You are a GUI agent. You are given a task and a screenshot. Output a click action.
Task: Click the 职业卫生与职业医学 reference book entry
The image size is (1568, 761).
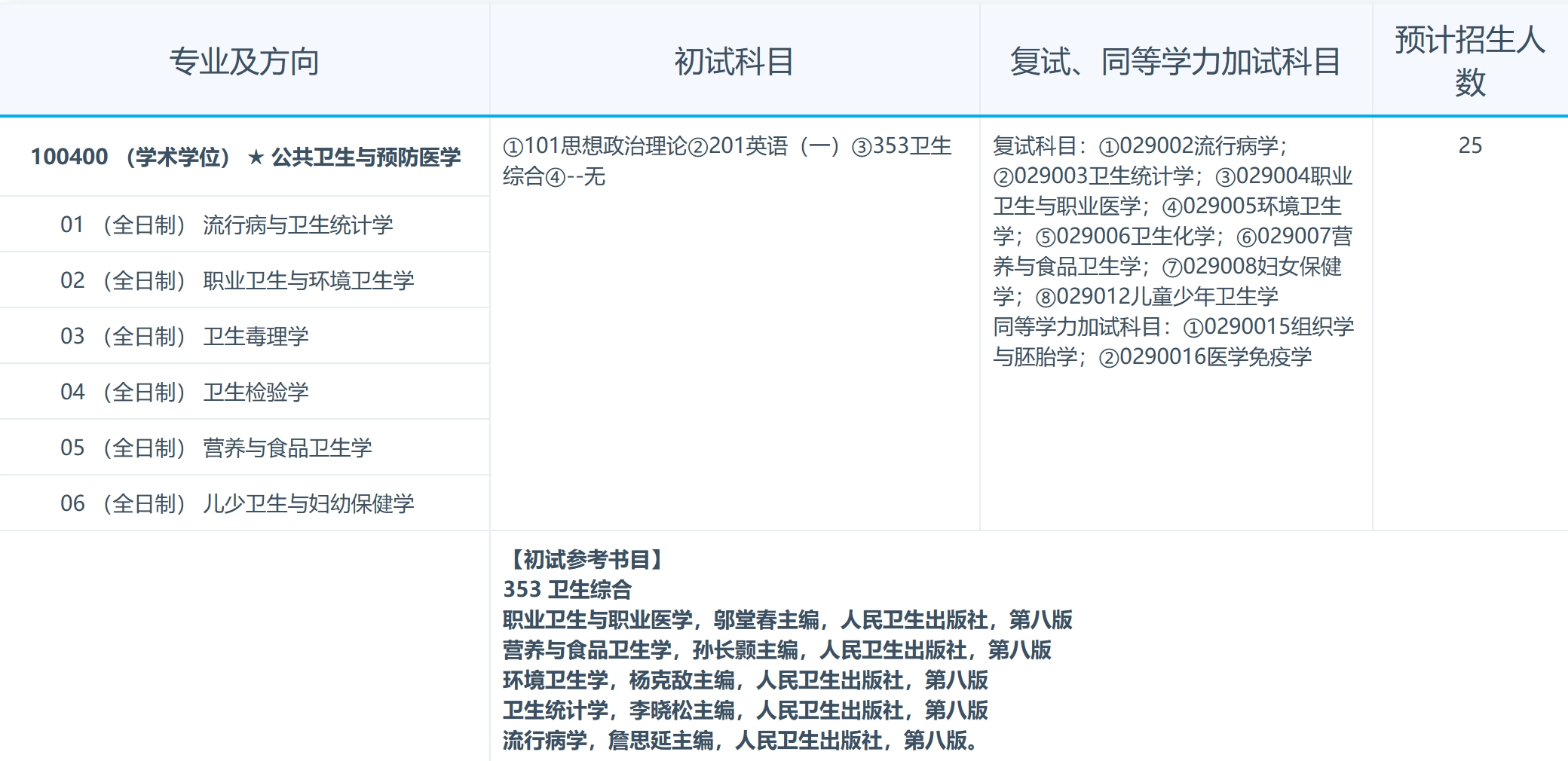pyautogui.click(x=789, y=621)
